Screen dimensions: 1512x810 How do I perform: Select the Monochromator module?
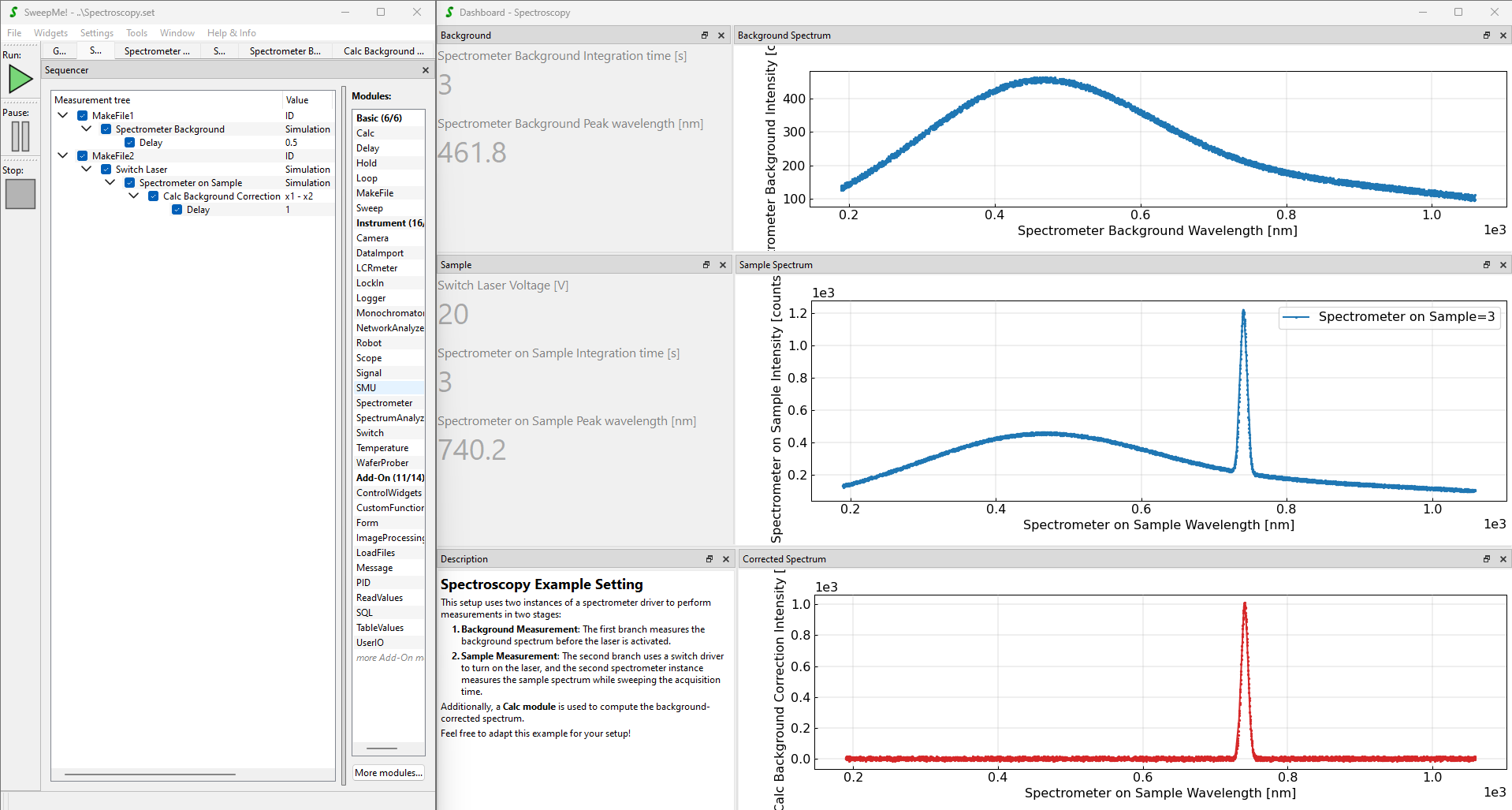[x=389, y=313]
